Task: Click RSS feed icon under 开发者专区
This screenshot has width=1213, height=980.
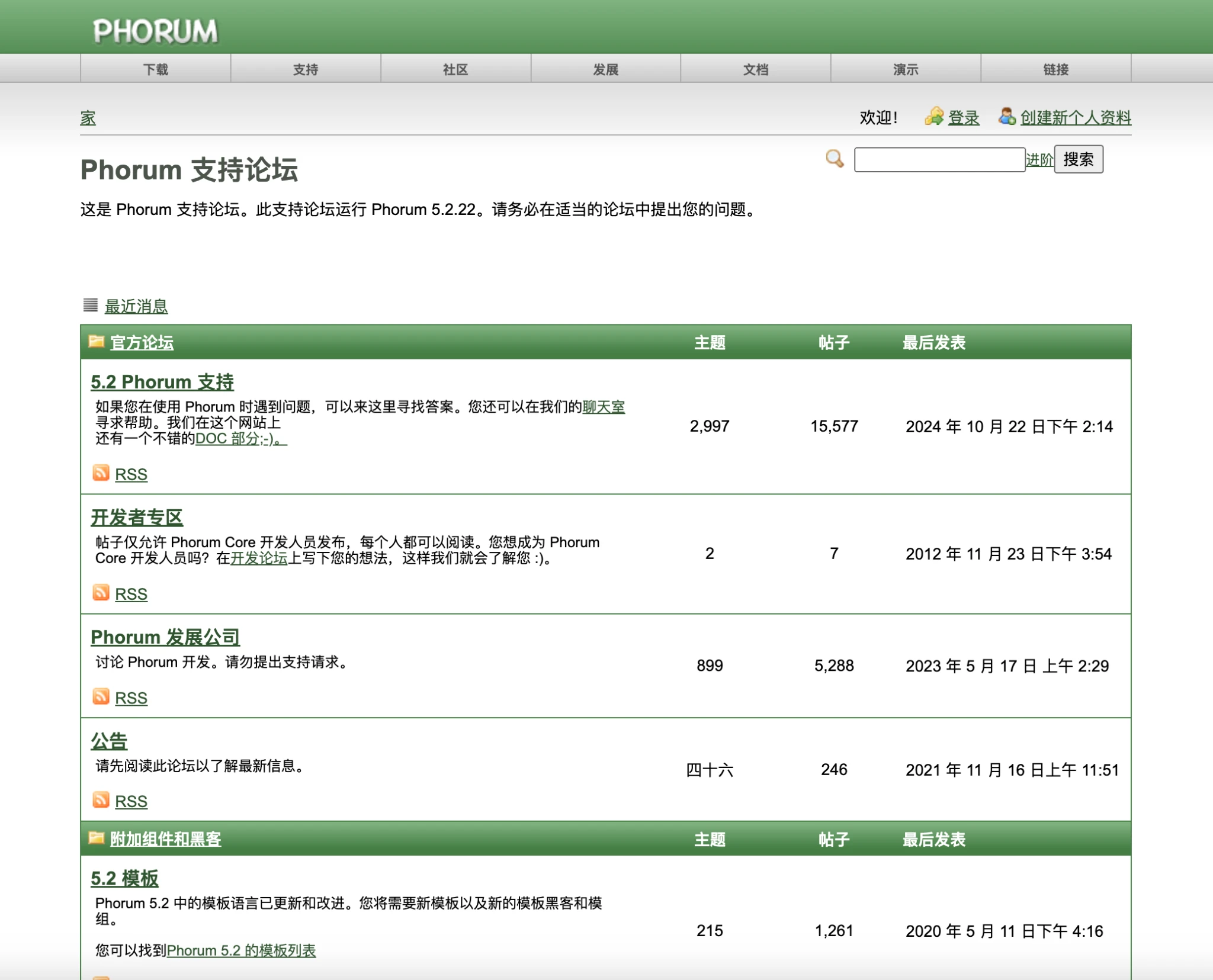Action: (101, 593)
